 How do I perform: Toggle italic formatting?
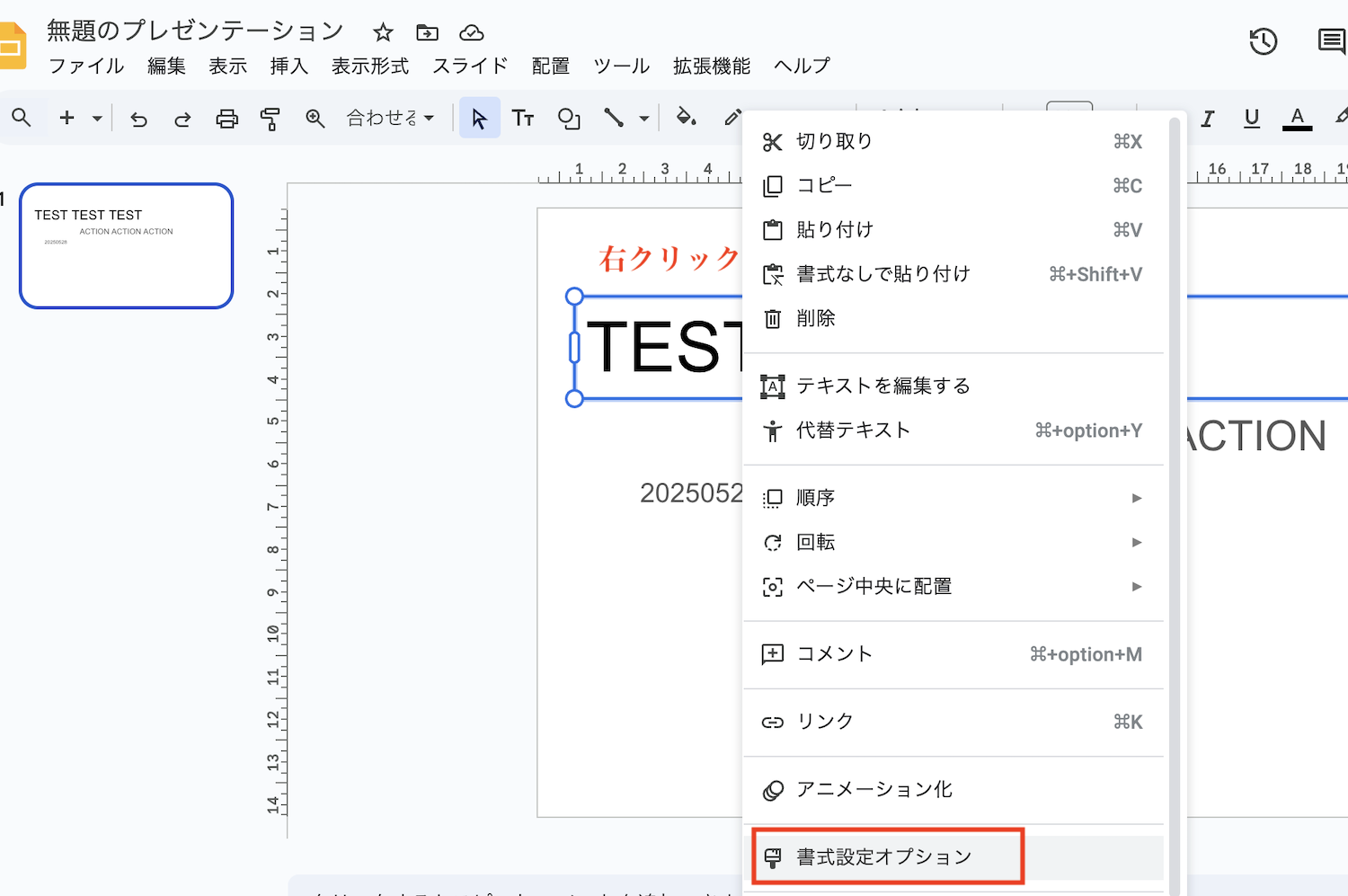coord(1208,118)
